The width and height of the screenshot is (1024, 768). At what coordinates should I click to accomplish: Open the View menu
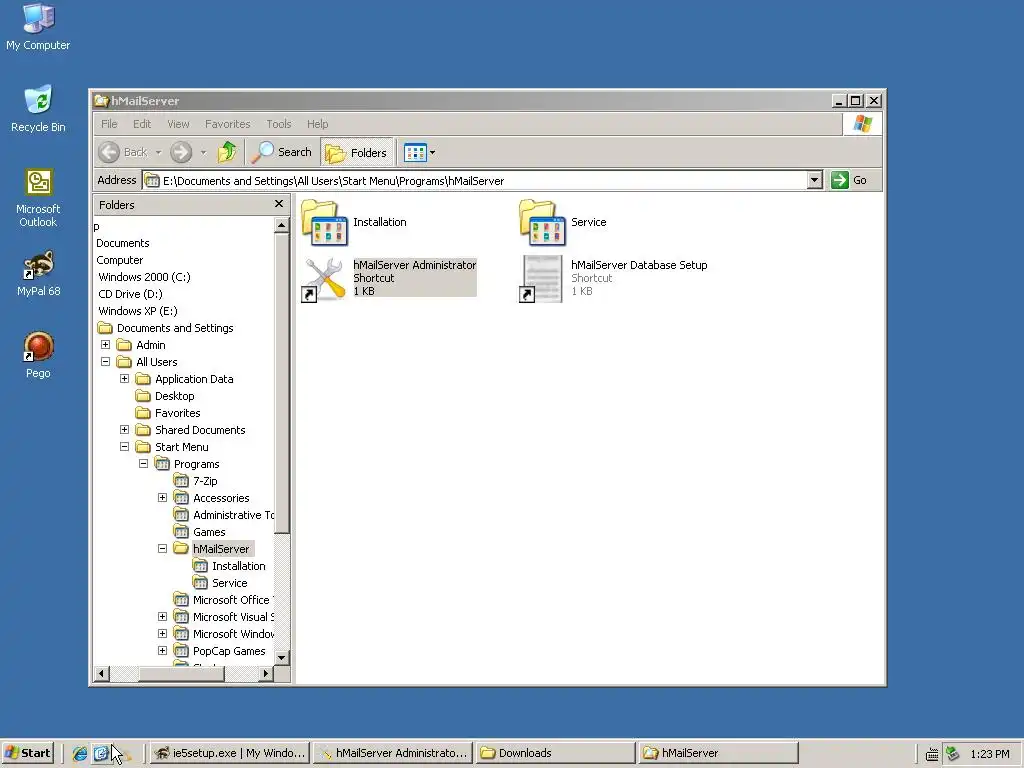178,124
